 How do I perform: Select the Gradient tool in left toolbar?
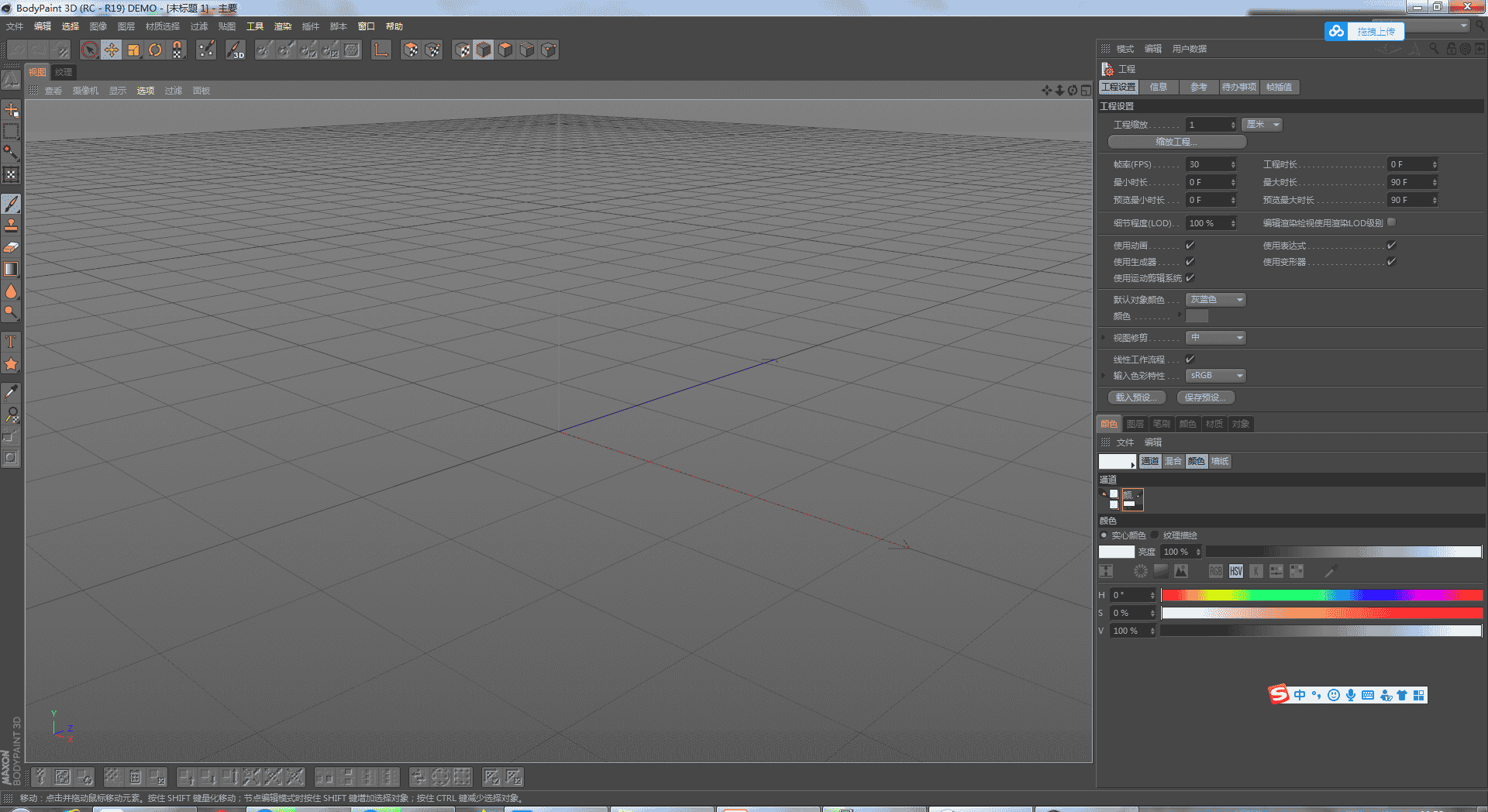click(x=11, y=269)
